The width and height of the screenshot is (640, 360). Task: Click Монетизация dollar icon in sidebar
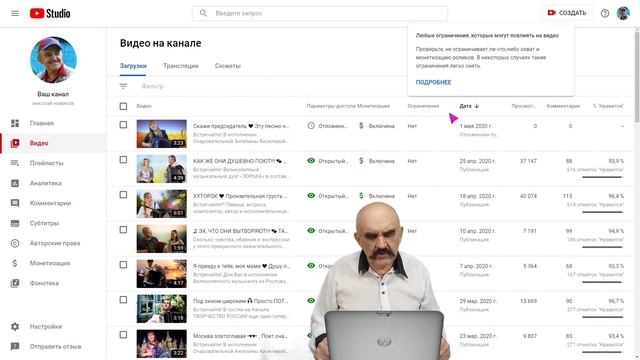point(15,263)
